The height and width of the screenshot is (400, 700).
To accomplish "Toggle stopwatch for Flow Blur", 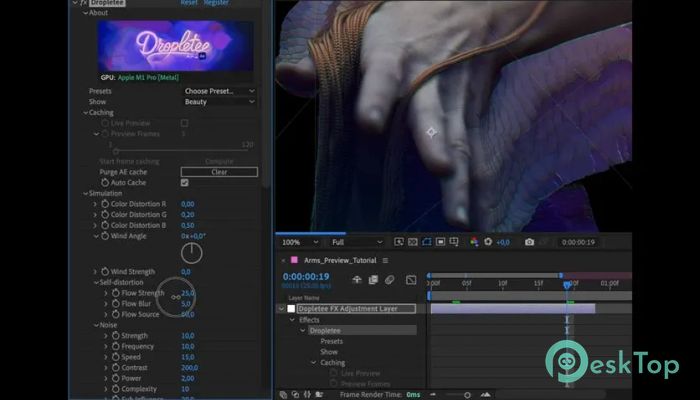I will coord(116,304).
